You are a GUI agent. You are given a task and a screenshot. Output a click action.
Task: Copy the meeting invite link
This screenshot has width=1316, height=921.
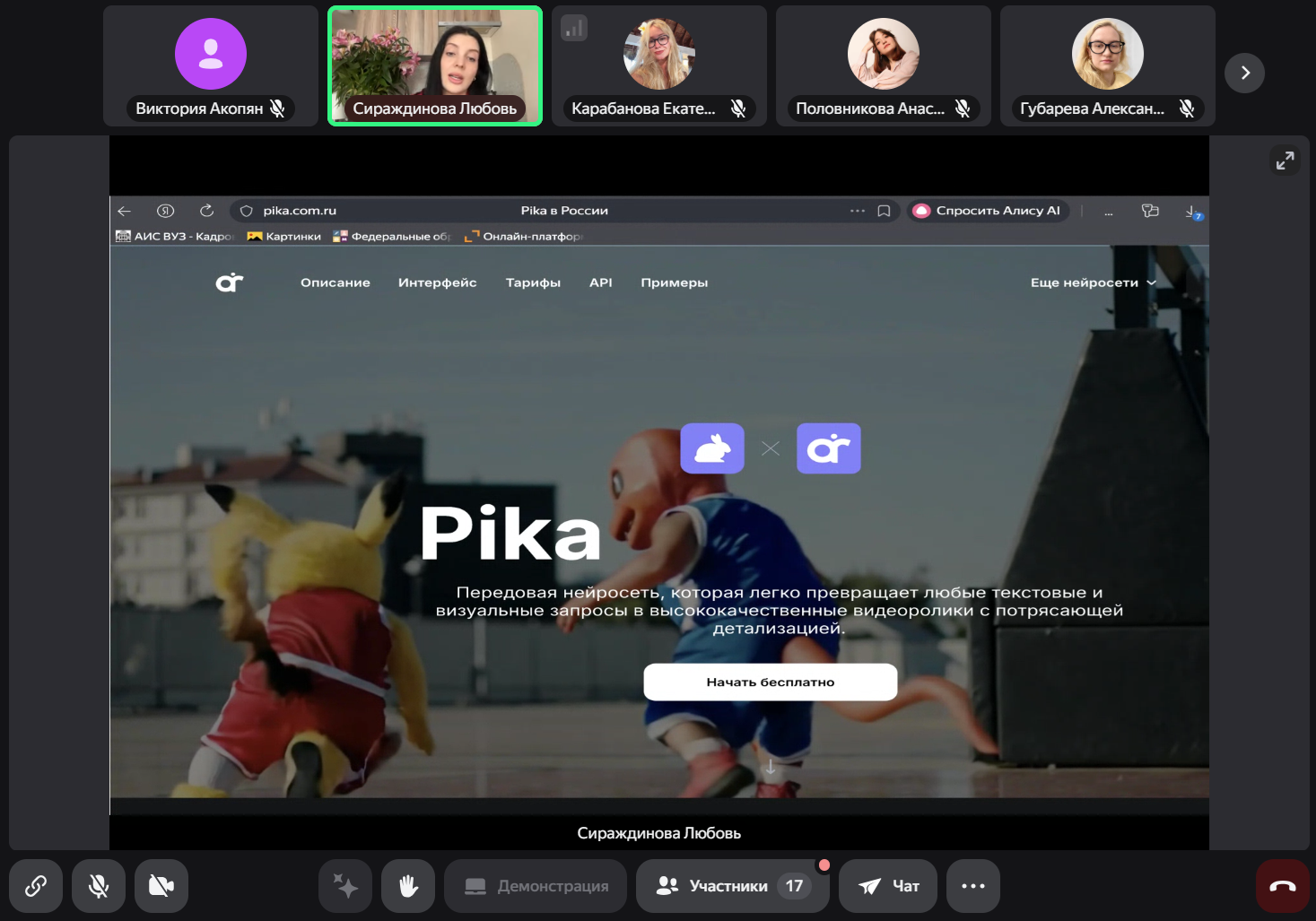(36, 886)
